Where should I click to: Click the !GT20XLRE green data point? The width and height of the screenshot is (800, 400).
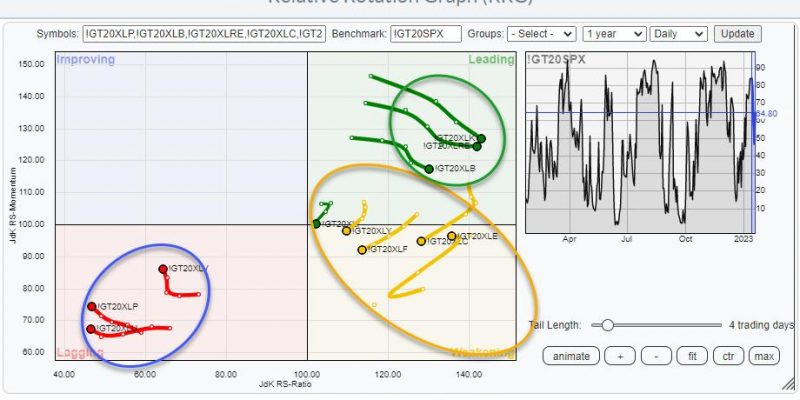(x=477, y=146)
